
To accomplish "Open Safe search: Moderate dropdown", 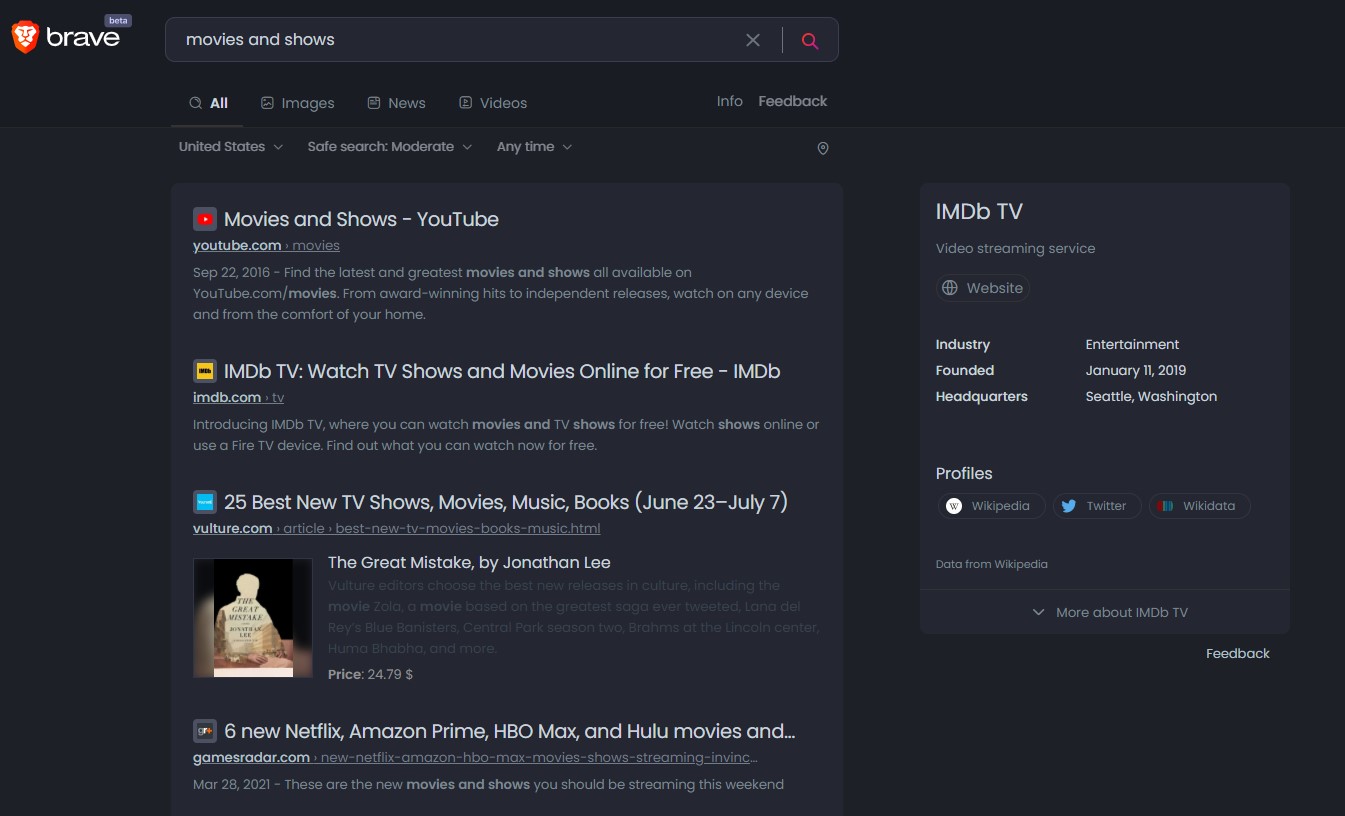I will point(389,147).
